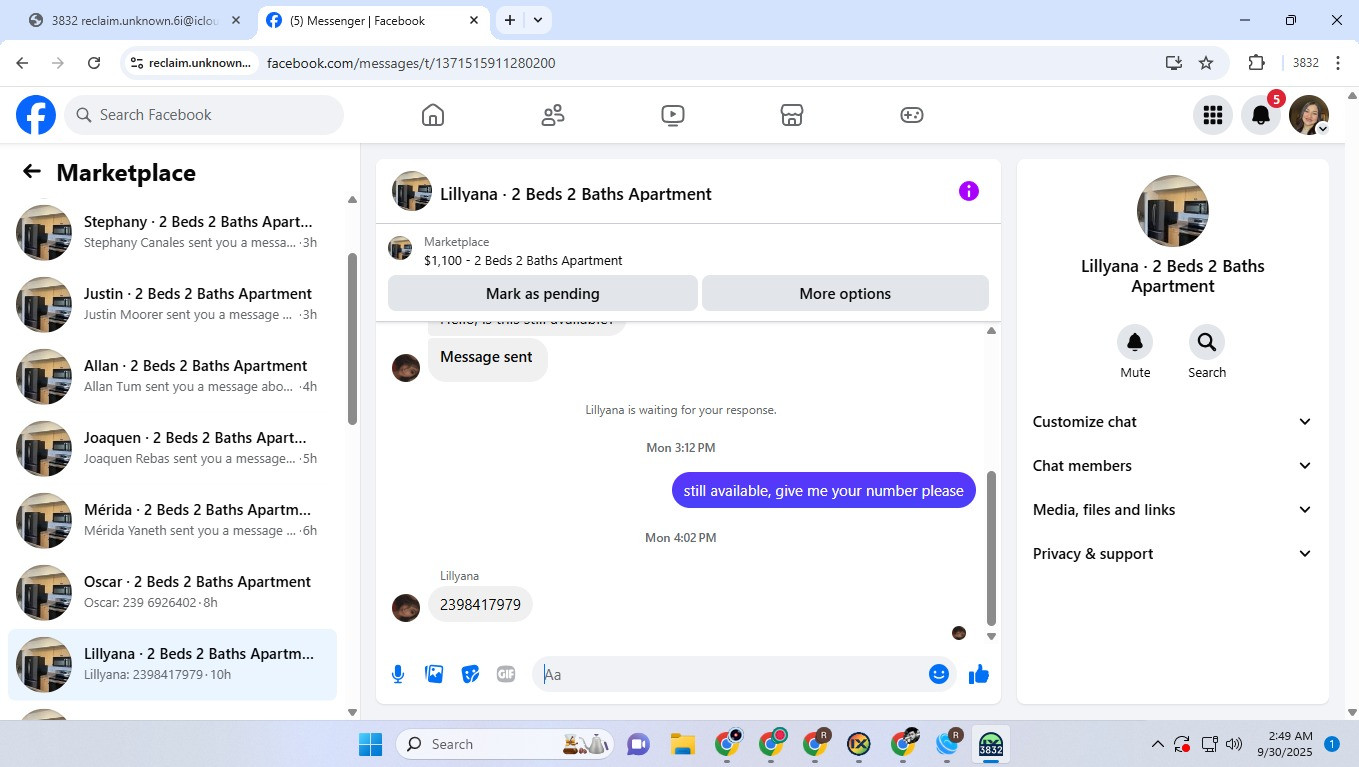This screenshot has height=767, width=1359.
Task: Bookmark this page with the star
Action: point(1206,63)
